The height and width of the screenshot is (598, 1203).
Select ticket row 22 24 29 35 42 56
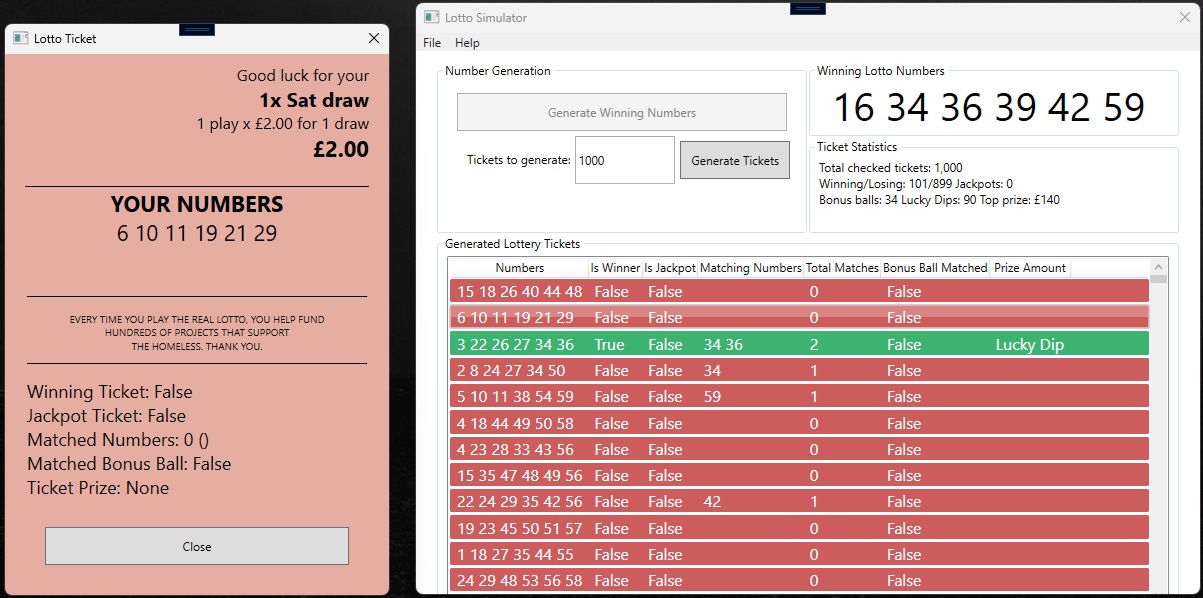point(798,502)
